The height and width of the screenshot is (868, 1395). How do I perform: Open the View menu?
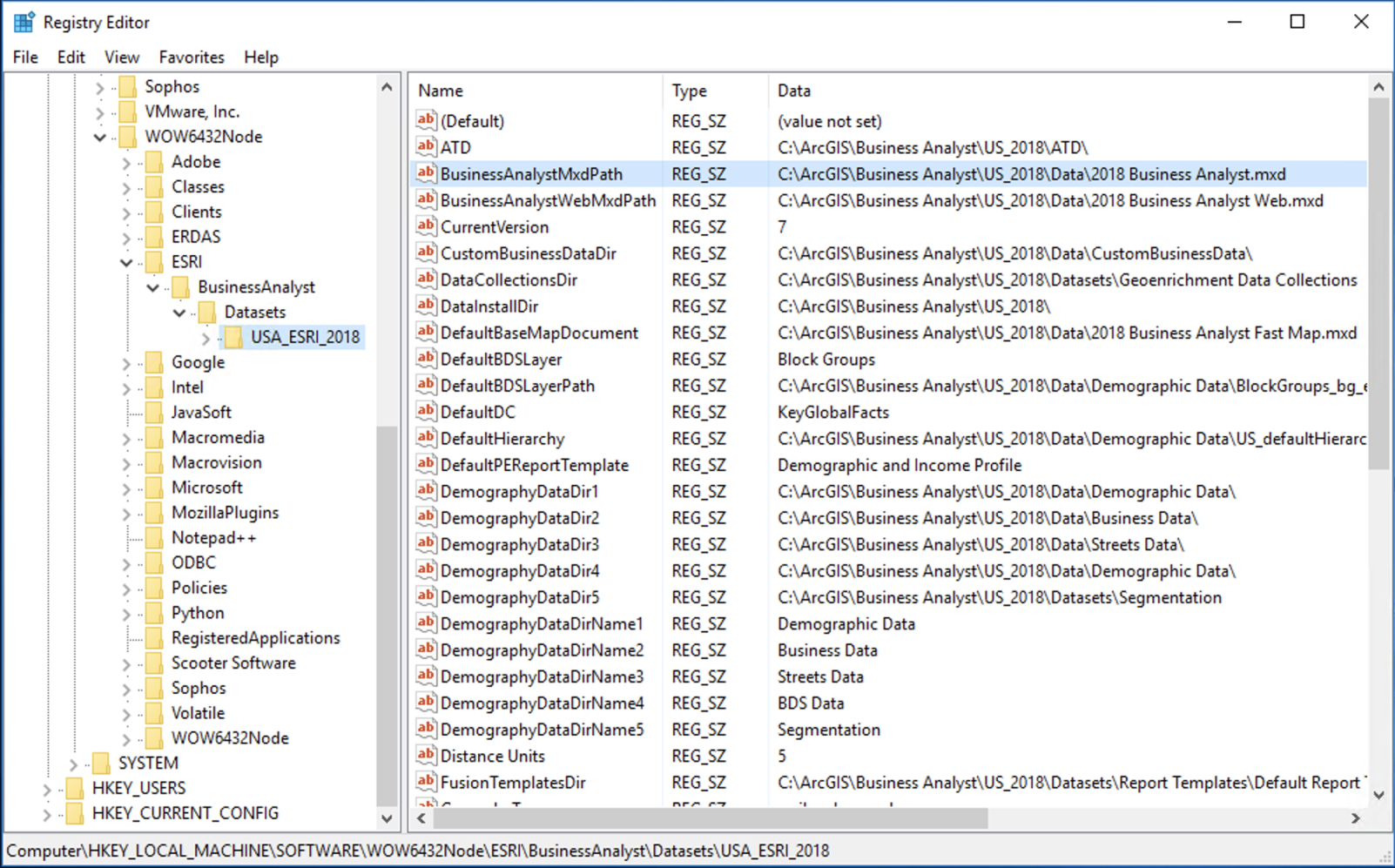(122, 57)
